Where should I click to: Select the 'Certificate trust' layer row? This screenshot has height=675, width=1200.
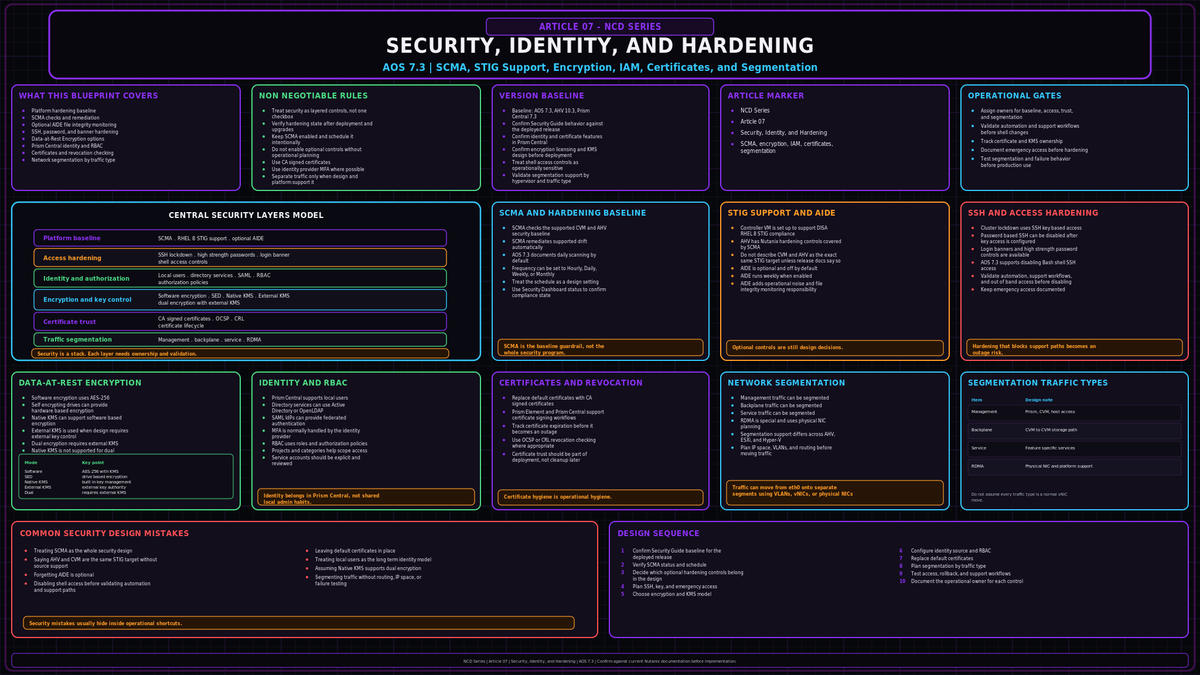[x=240, y=321]
